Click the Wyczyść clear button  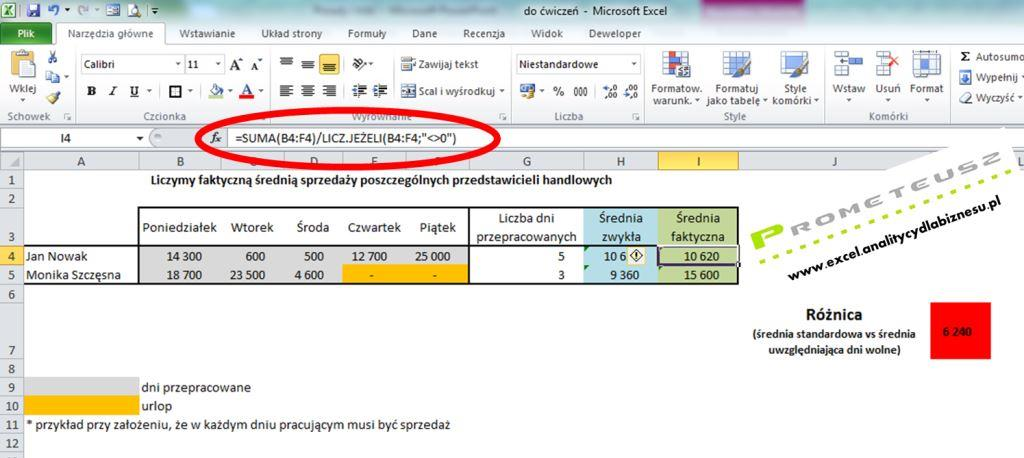(989, 98)
